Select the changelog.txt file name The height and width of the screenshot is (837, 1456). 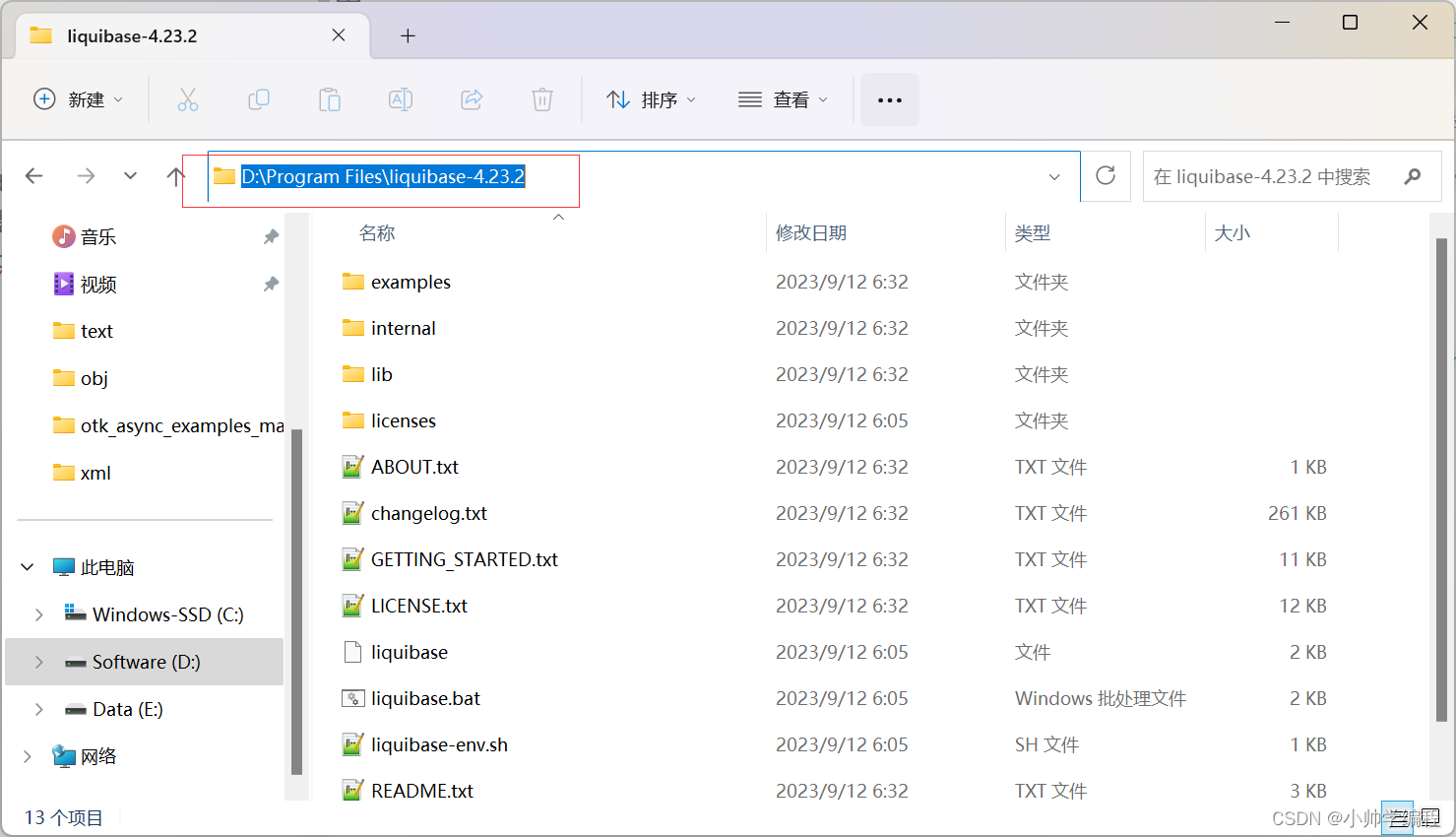coord(429,513)
